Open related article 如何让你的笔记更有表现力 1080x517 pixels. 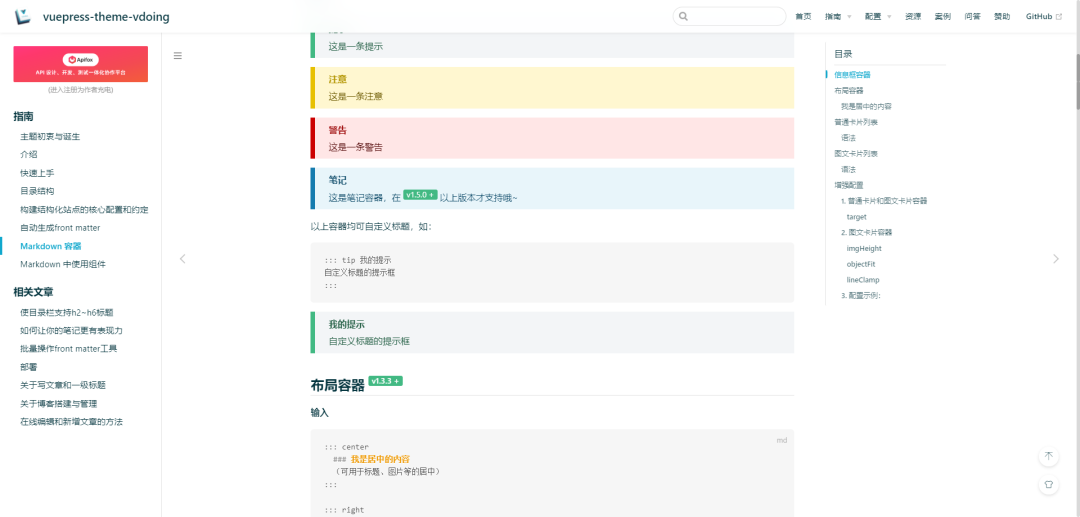point(72,330)
